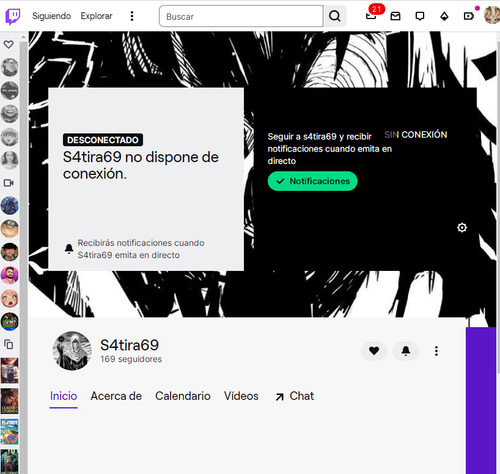Viewport: 500px width, 474px height.
Task: Open the three-dot menu beside Explorar
Action: [x=132, y=16]
